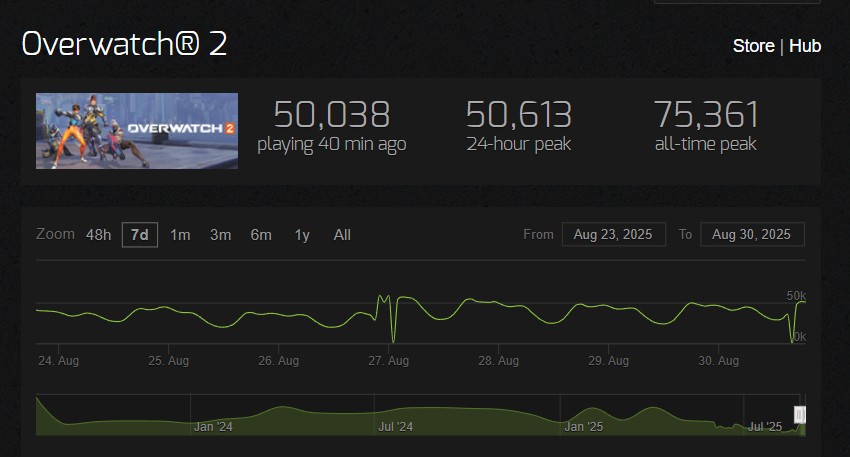Open the Store link
The width and height of the screenshot is (850, 457).
point(754,46)
